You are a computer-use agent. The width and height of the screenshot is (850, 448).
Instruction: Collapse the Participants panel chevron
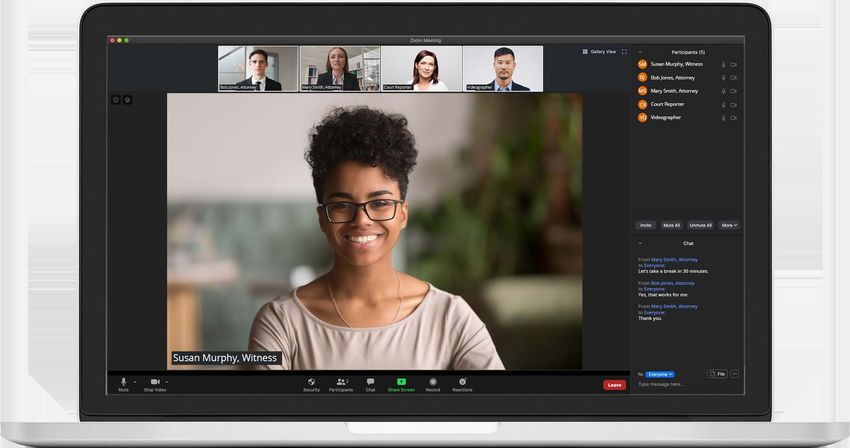coord(640,52)
